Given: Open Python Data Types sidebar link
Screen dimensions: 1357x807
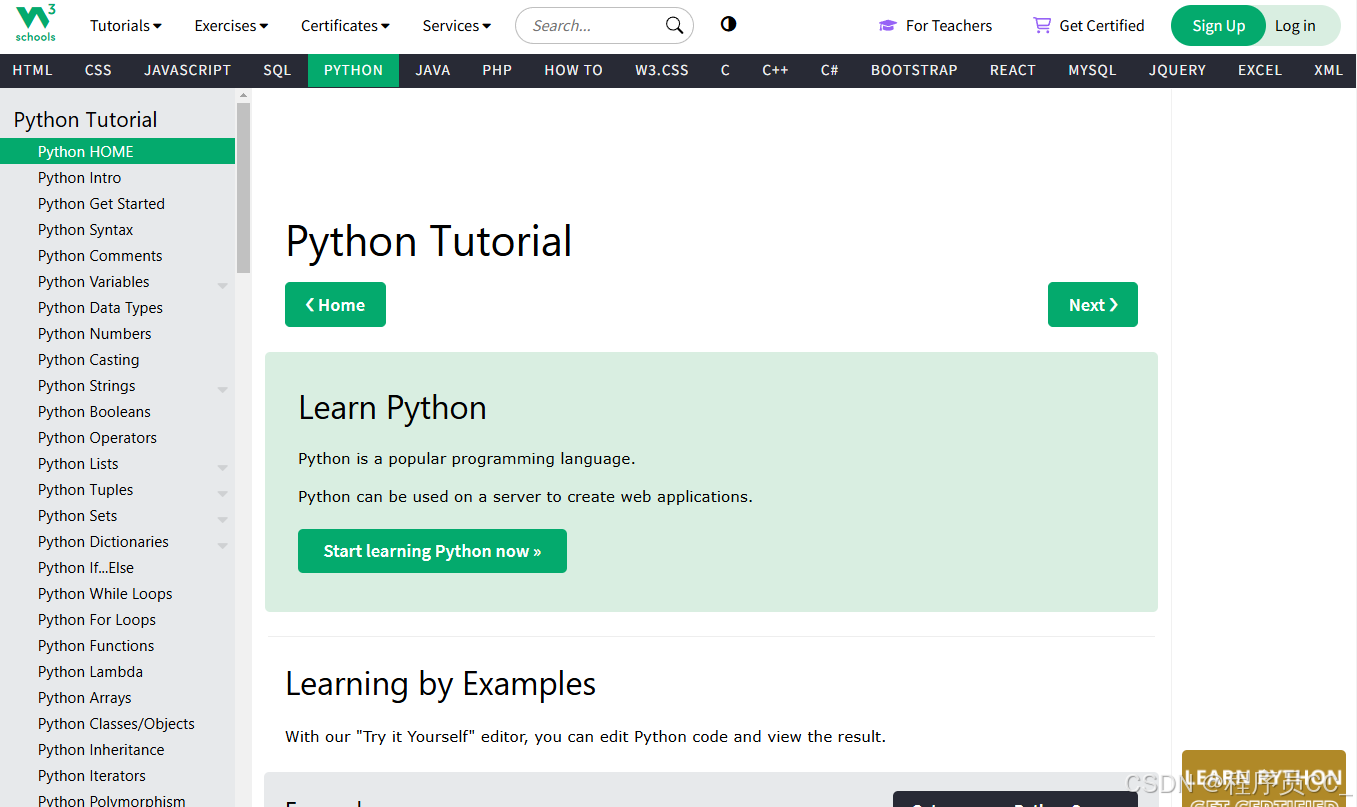Looking at the screenshot, I should (x=118, y=308).
